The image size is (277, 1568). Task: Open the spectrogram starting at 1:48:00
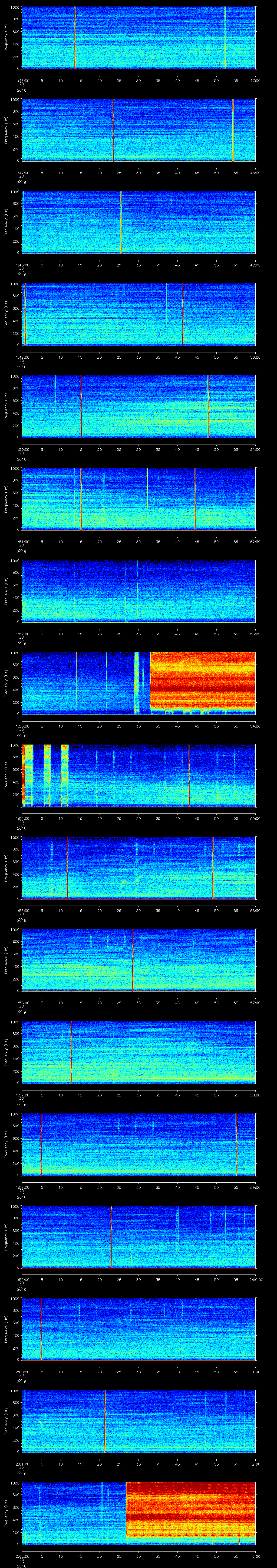[x=138, y=222]
